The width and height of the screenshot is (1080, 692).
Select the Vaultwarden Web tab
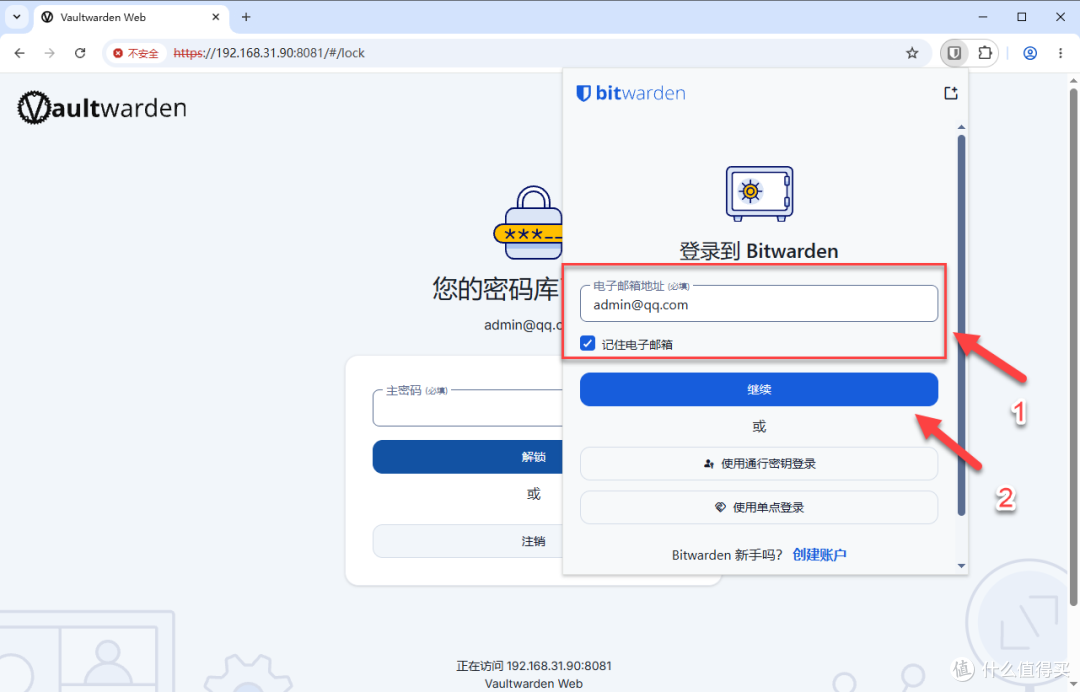131,17
